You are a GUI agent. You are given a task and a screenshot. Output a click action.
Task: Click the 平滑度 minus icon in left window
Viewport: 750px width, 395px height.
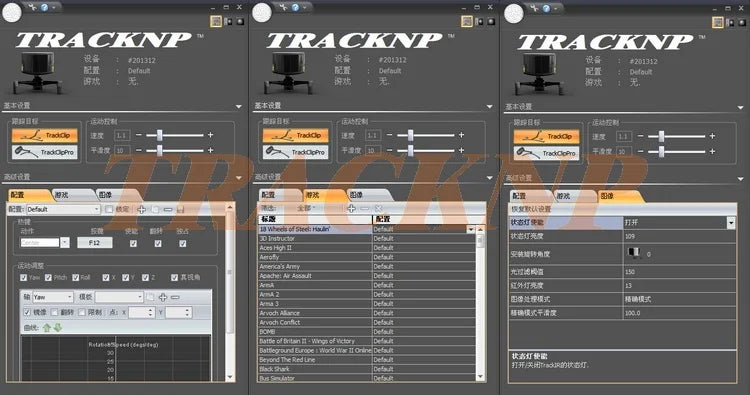pyautogui.click(x=139, y=150)
